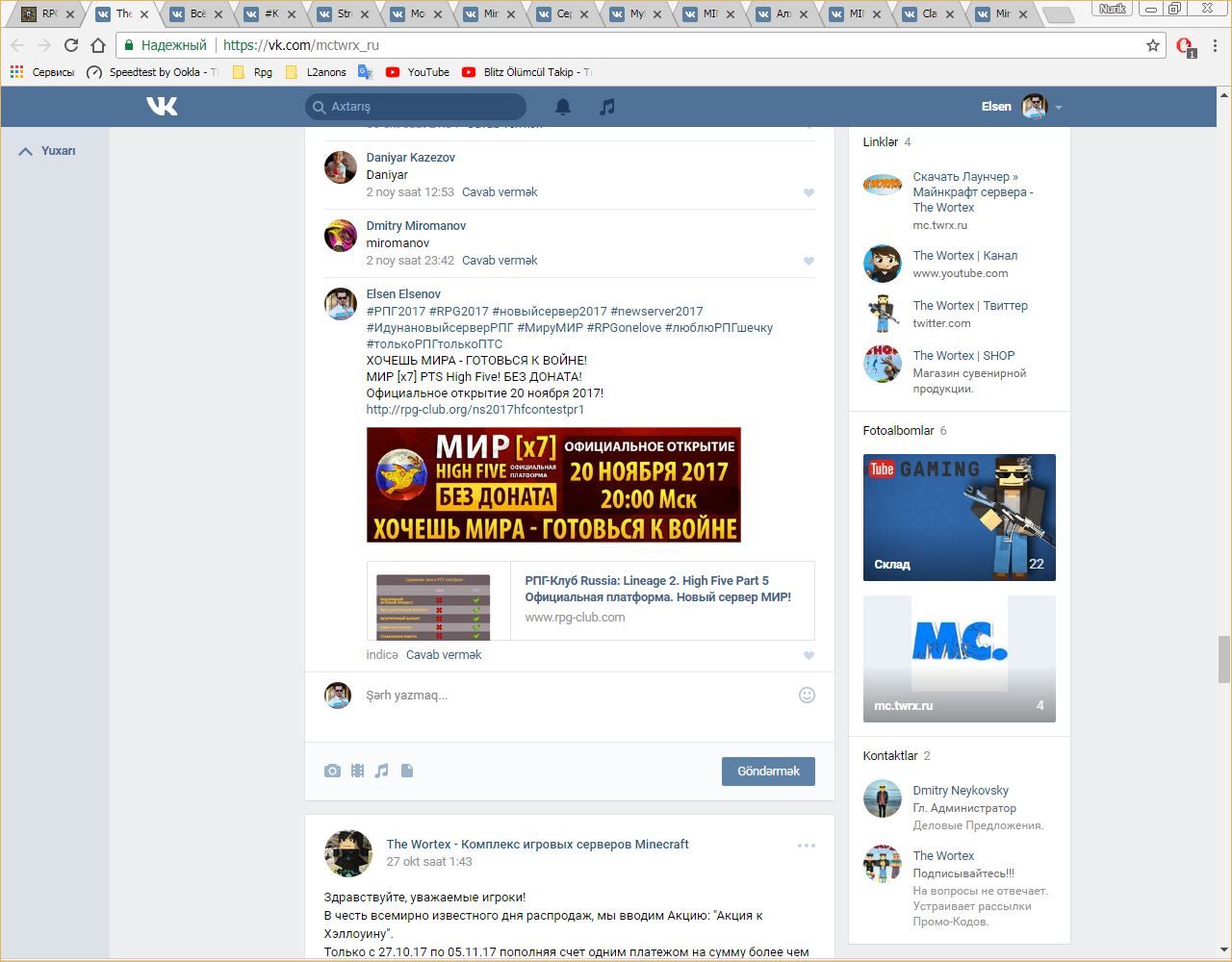The image size is (1232, 962).
Task: Open the YouTube bookmark
Action: 418,72
